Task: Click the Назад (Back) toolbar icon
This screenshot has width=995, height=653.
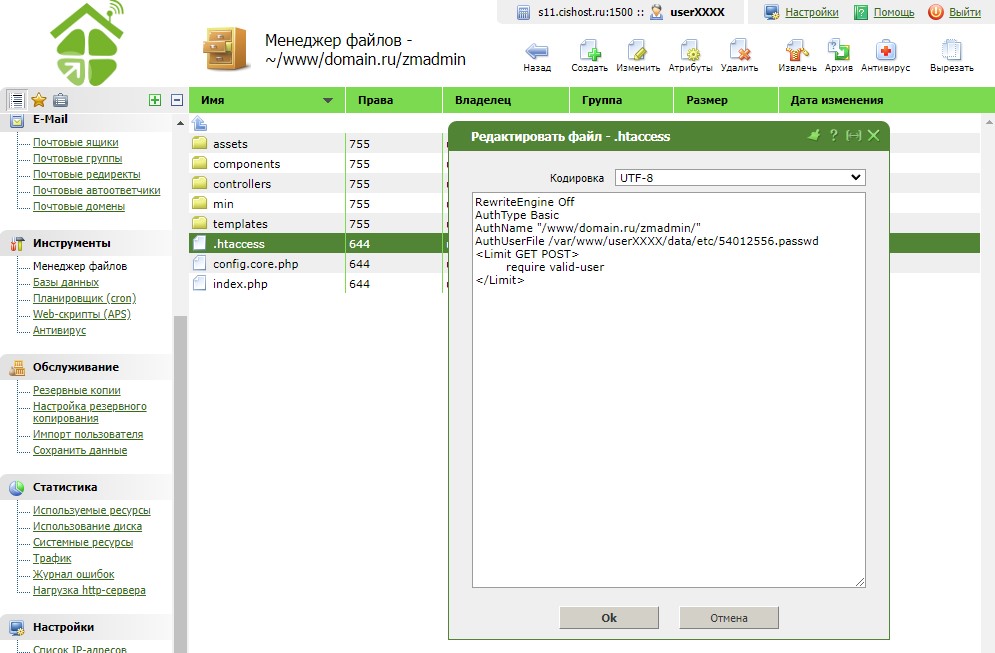Action: 537,51
